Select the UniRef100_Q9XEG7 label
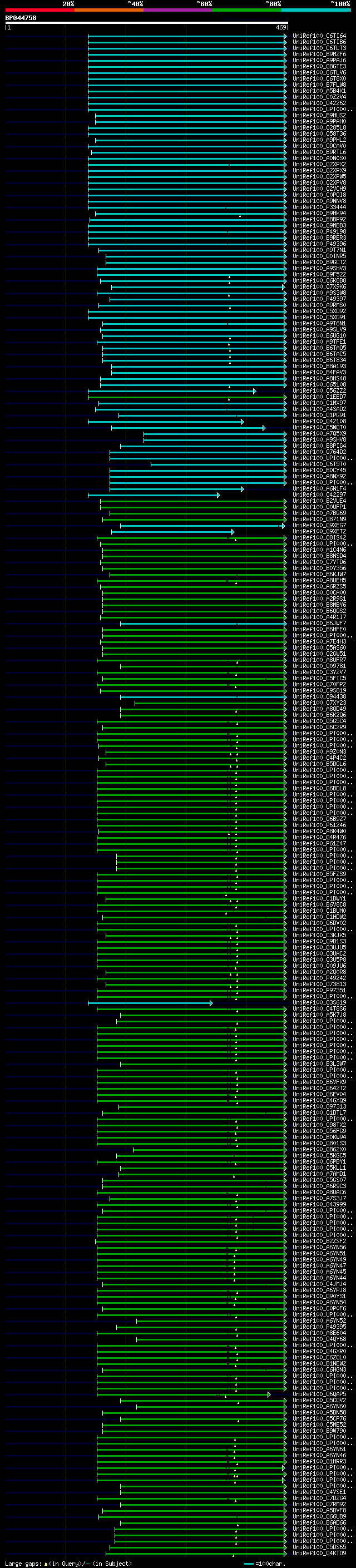The height and width of the screenshot is (1568, 356). (319, 525)
